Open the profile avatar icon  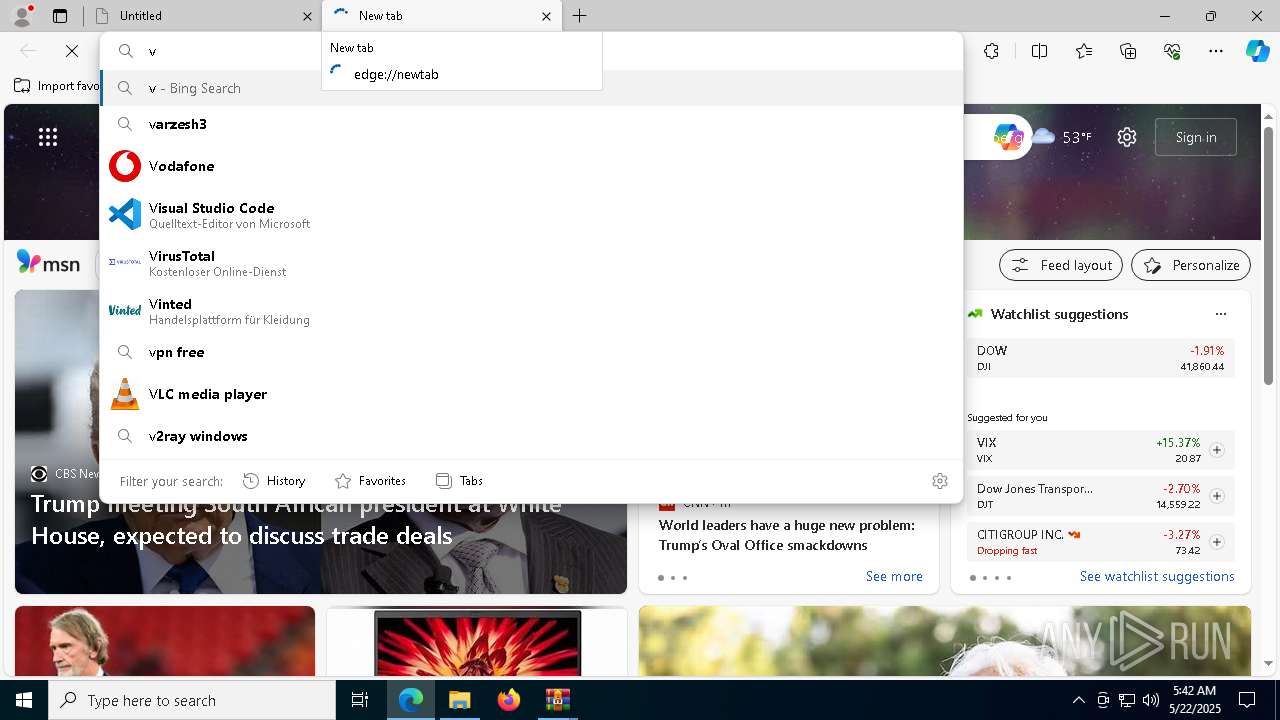click(x=21, y=16)
